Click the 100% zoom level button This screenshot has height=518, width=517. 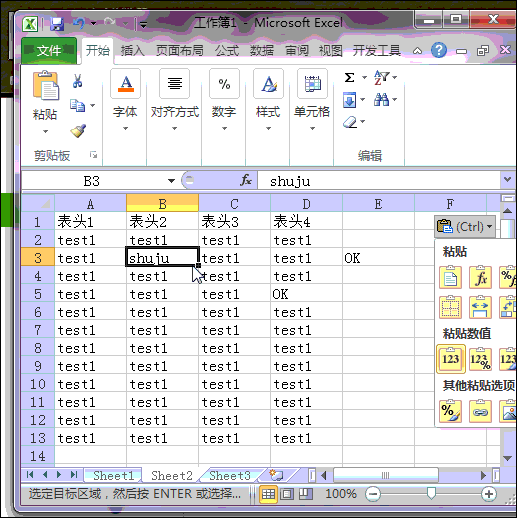click(341, 494)
